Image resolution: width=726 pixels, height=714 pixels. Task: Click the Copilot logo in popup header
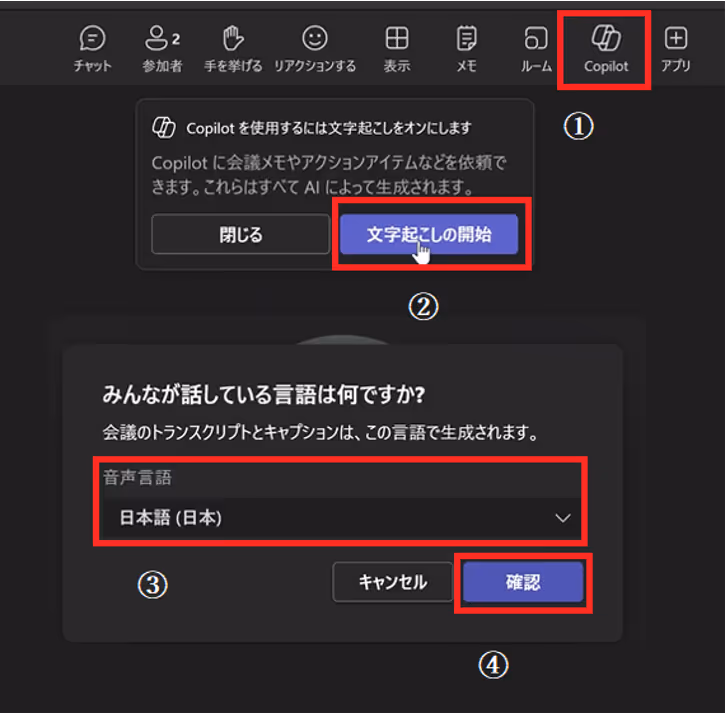[x=164, y=127]
